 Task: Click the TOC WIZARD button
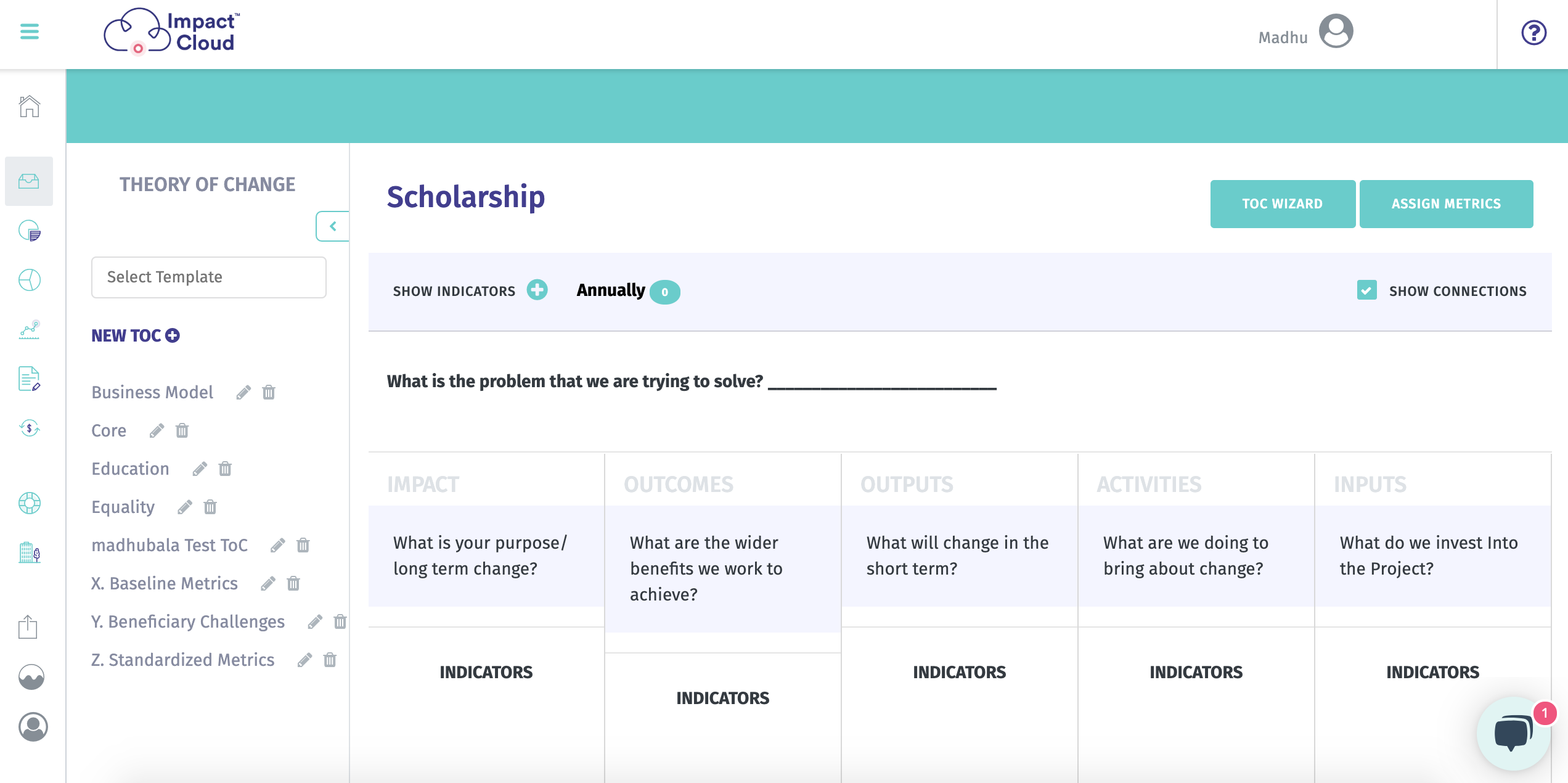1283,204
